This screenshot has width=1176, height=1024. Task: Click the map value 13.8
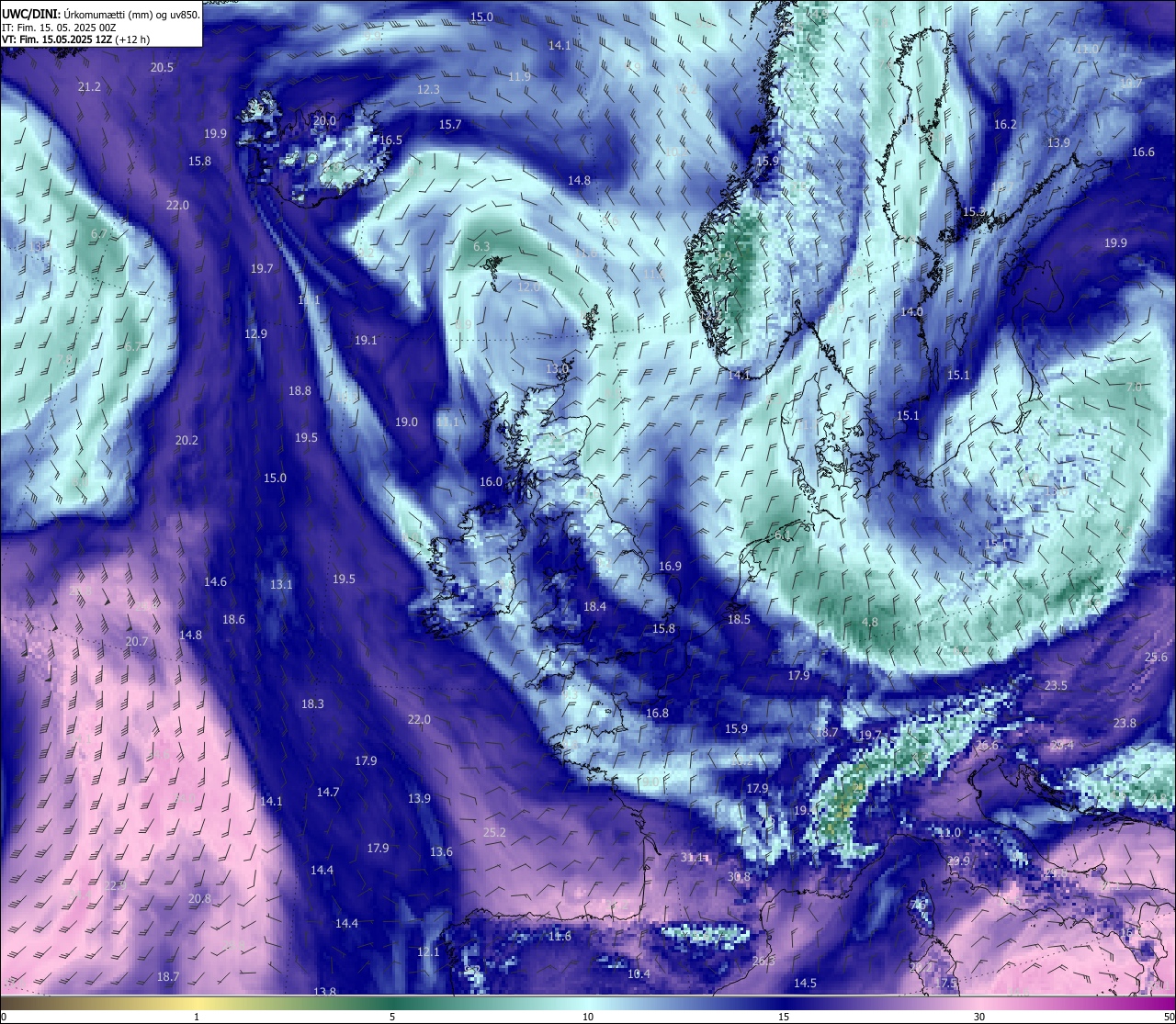tap(325, 991)
